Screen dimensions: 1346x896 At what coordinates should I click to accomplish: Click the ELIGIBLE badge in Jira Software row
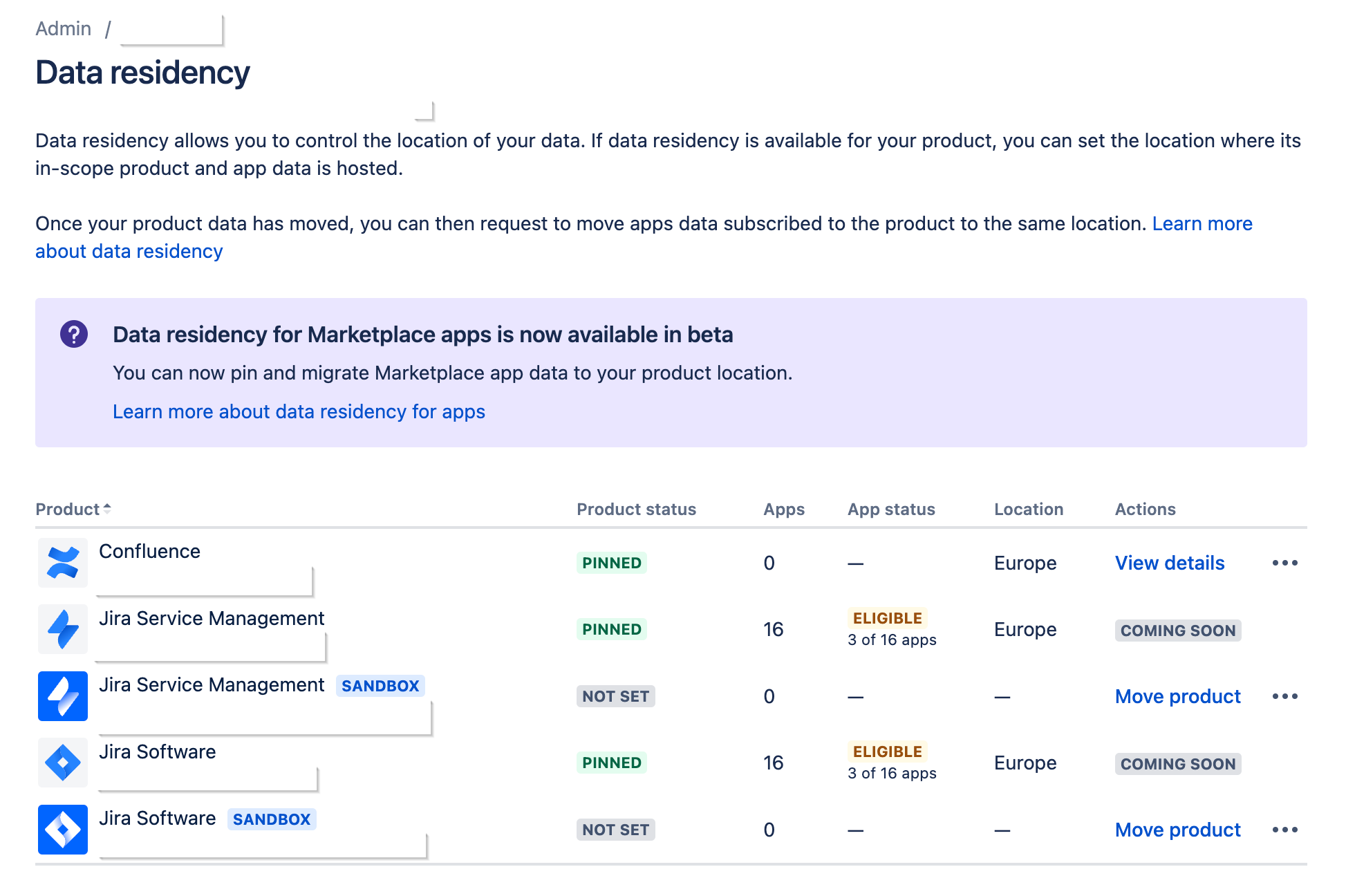pyautogui.click(x=887, y=752)
